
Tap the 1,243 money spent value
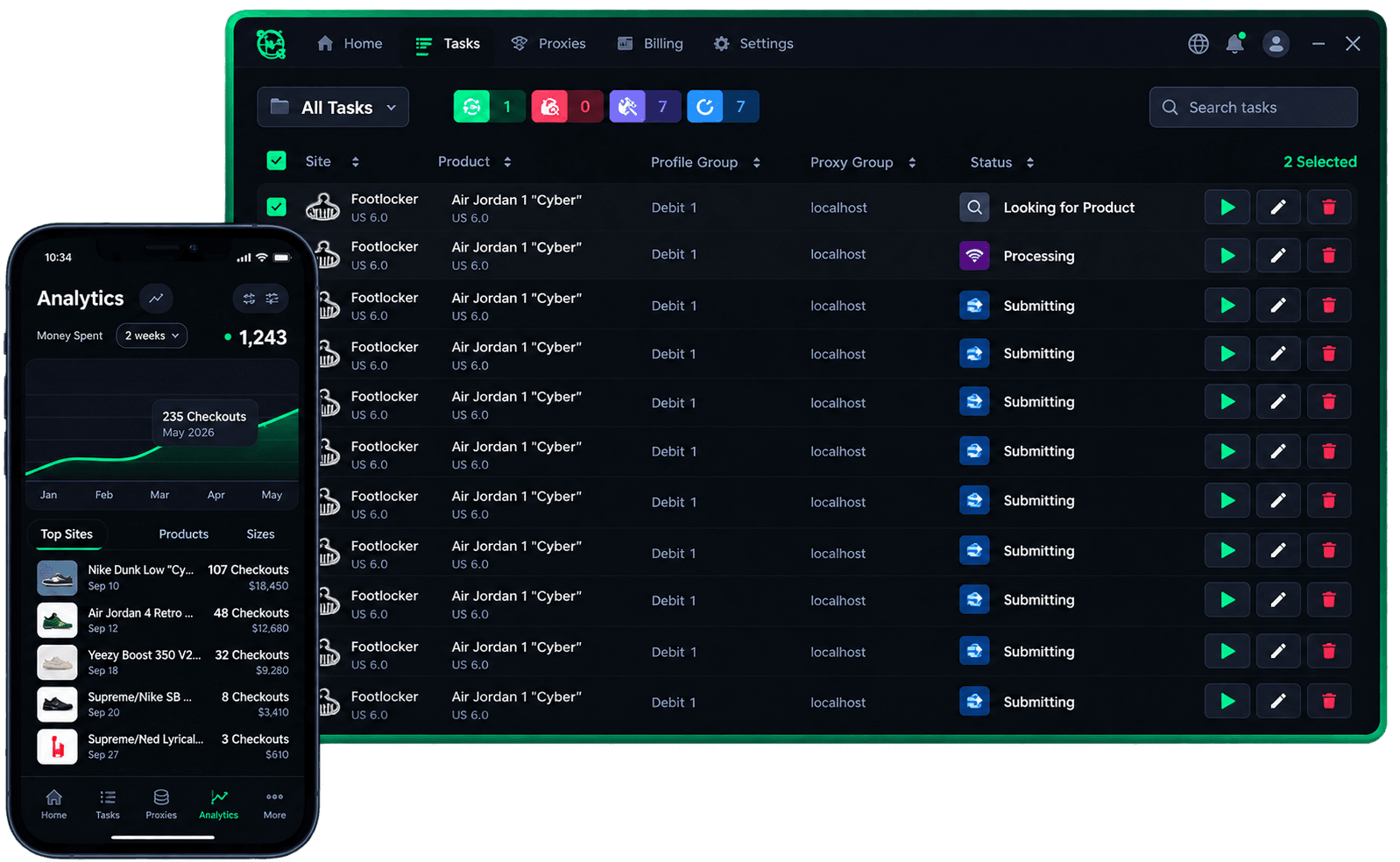pos(263,337)
